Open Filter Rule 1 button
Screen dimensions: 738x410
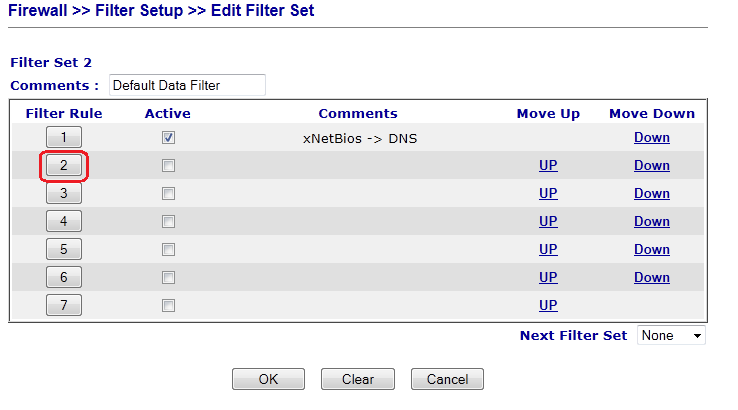pyautogui.click(x=64, y=138)
